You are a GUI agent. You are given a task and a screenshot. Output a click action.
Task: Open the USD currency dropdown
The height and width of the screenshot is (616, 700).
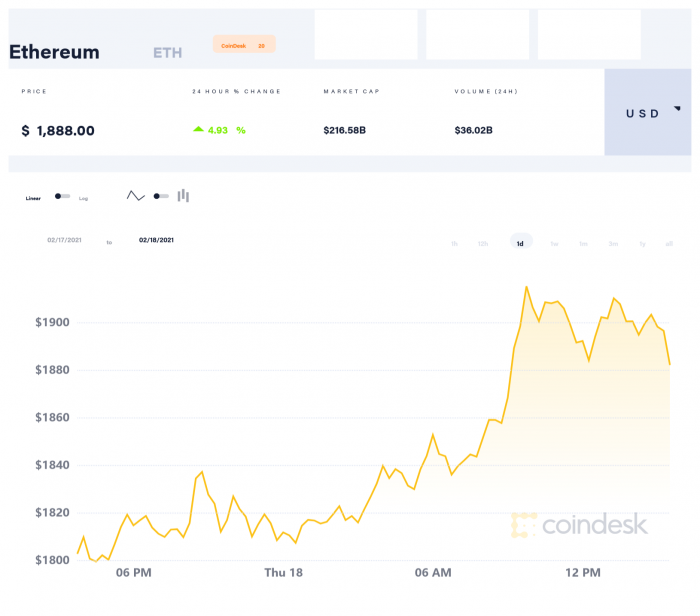646,113
